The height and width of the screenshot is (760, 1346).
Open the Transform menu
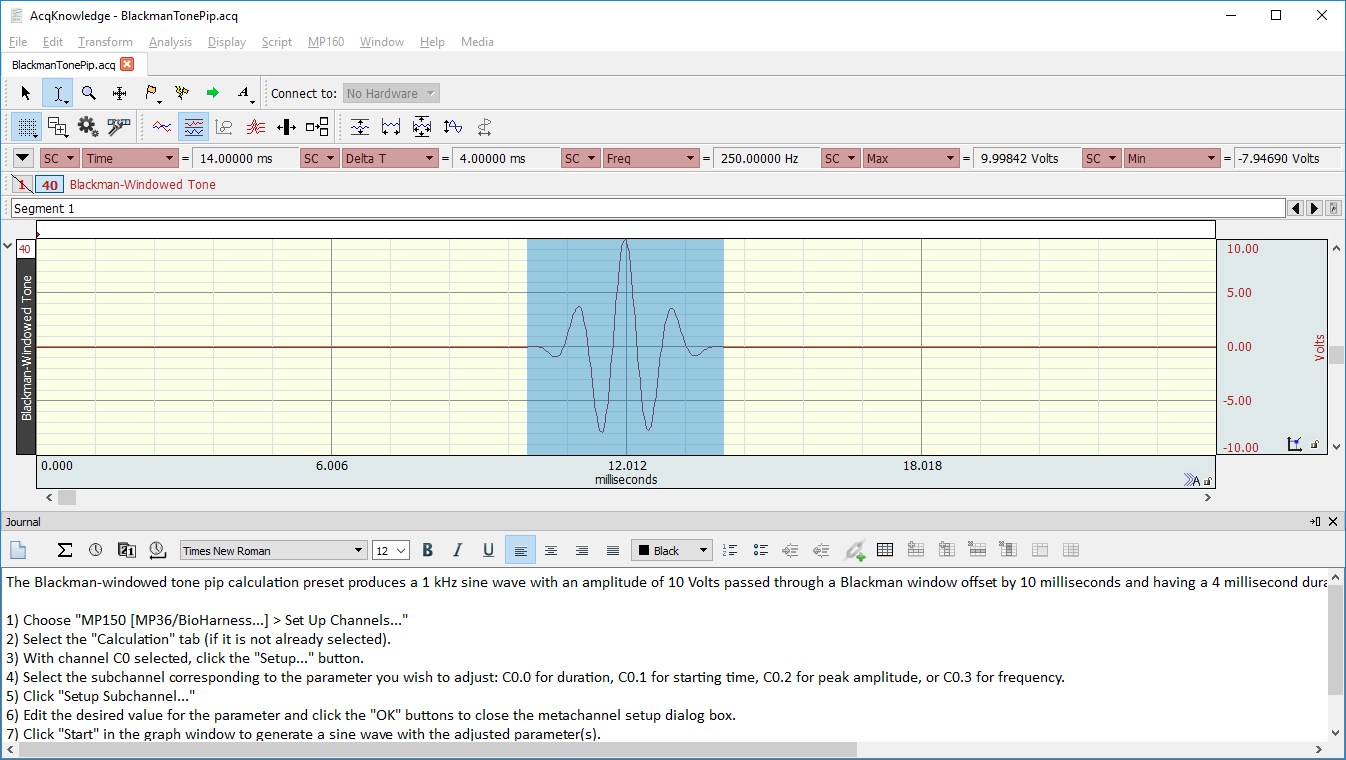tap(105, 42)
